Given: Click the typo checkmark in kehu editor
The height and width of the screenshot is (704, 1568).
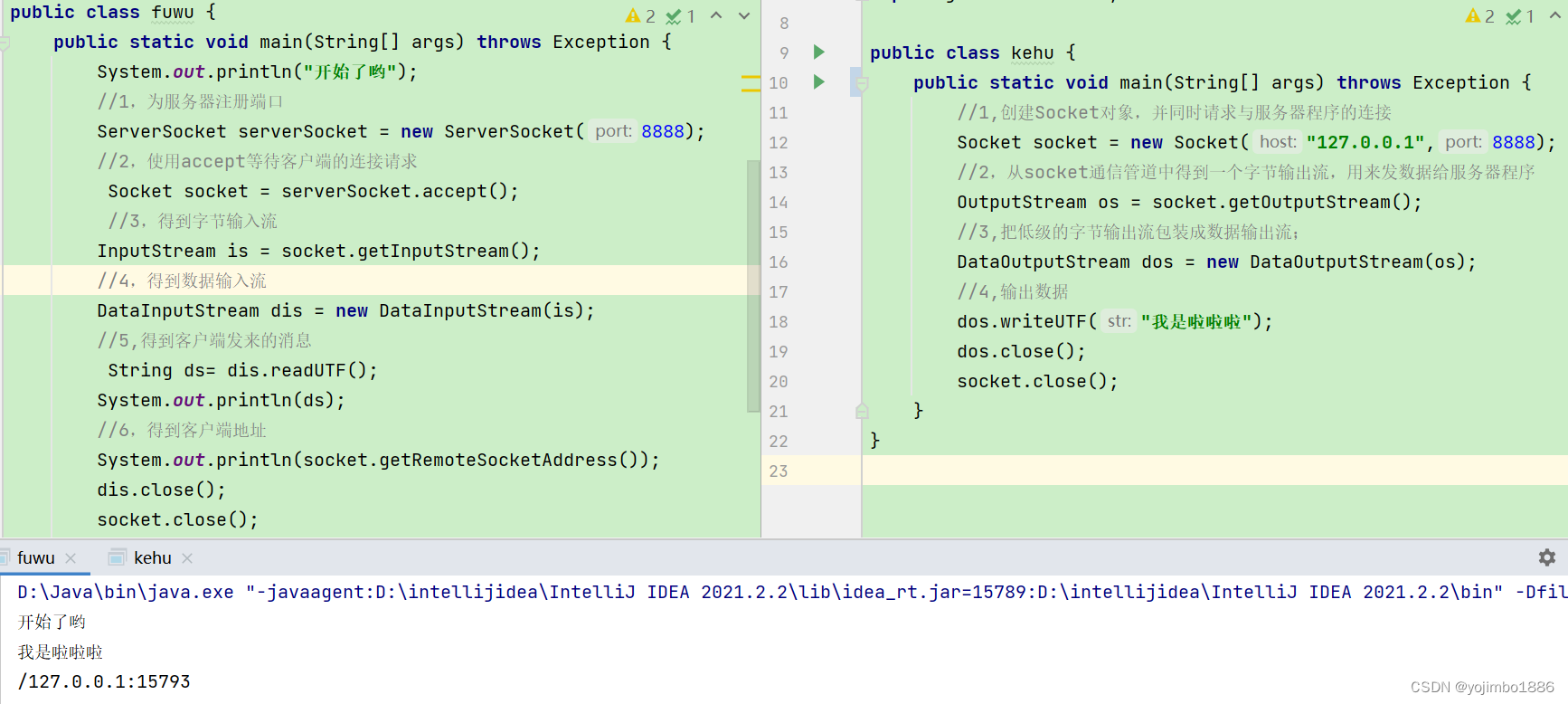Looking at the screenshot, I should pyautogui.click(x=1521, y=16).
